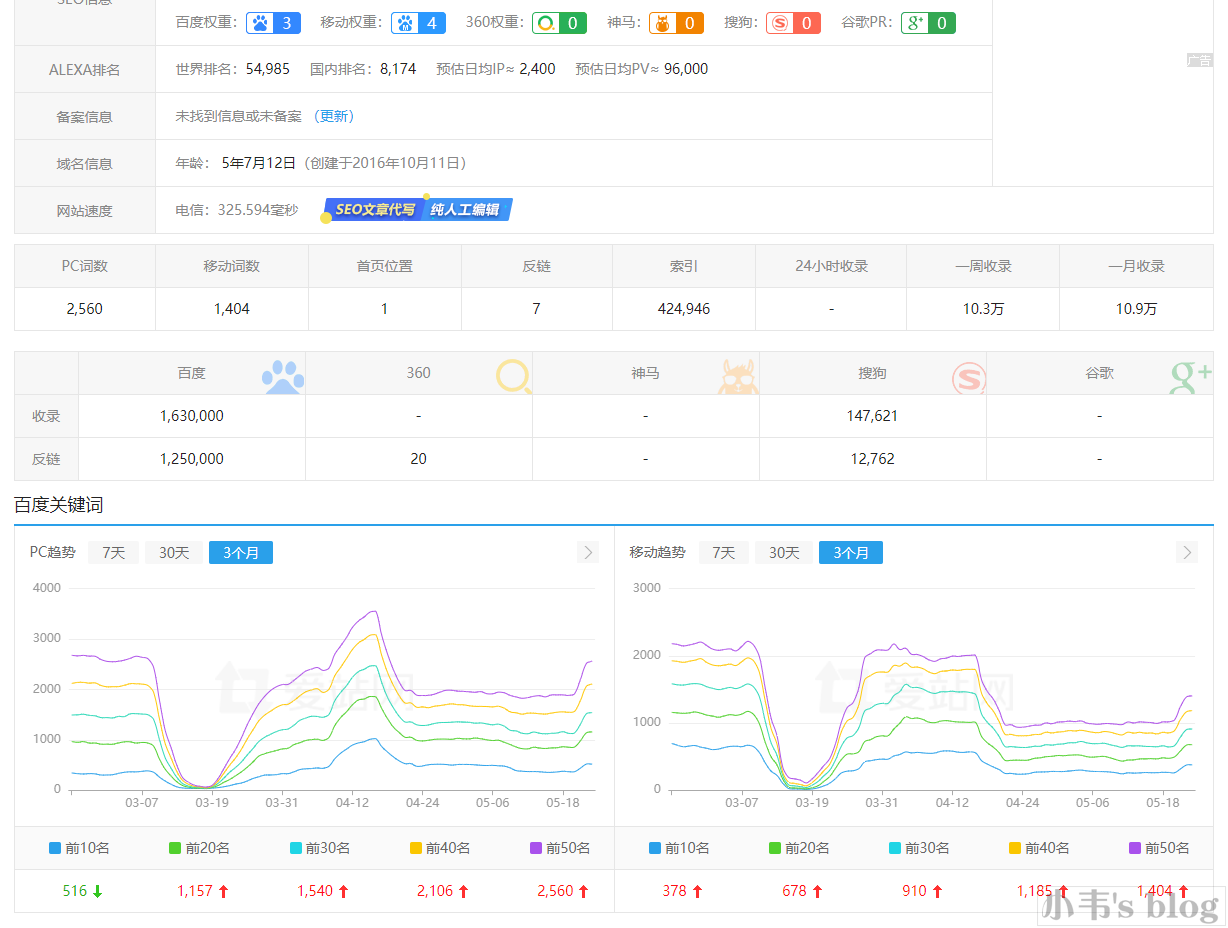Click the 360 weight green badge icon
The height and width of the screenshot is (928, 1228).
click(x=559, y=23)
